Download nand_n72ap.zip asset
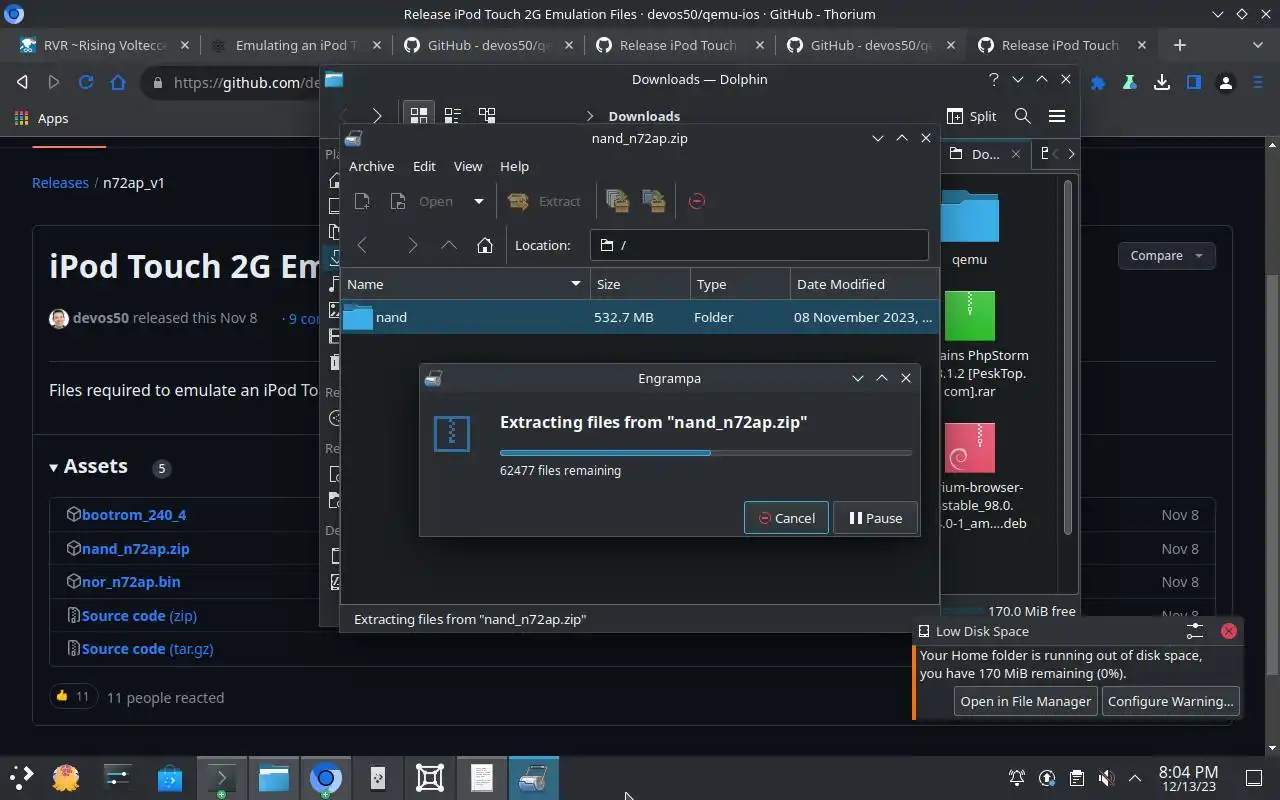This screenshot has width=1280, height=800. (x=135, y=549)
